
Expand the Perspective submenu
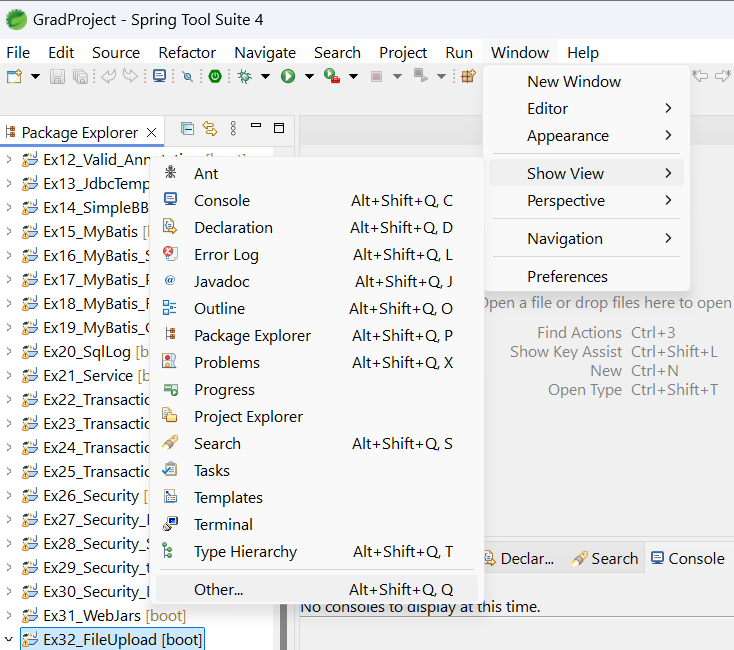(x=586, y=201)
